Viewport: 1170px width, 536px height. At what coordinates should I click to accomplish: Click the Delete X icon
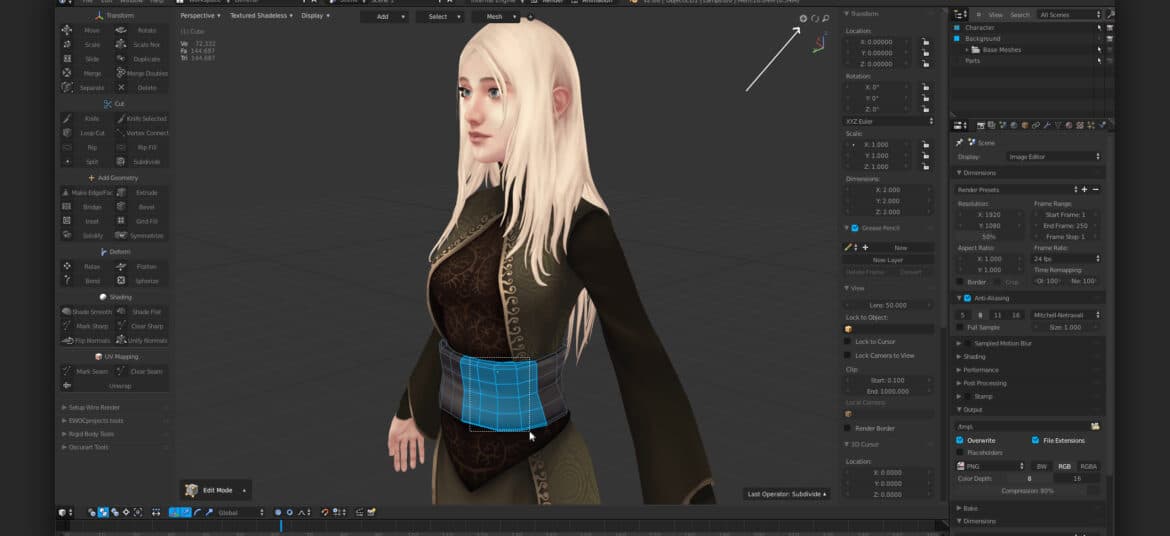(121, 87)
